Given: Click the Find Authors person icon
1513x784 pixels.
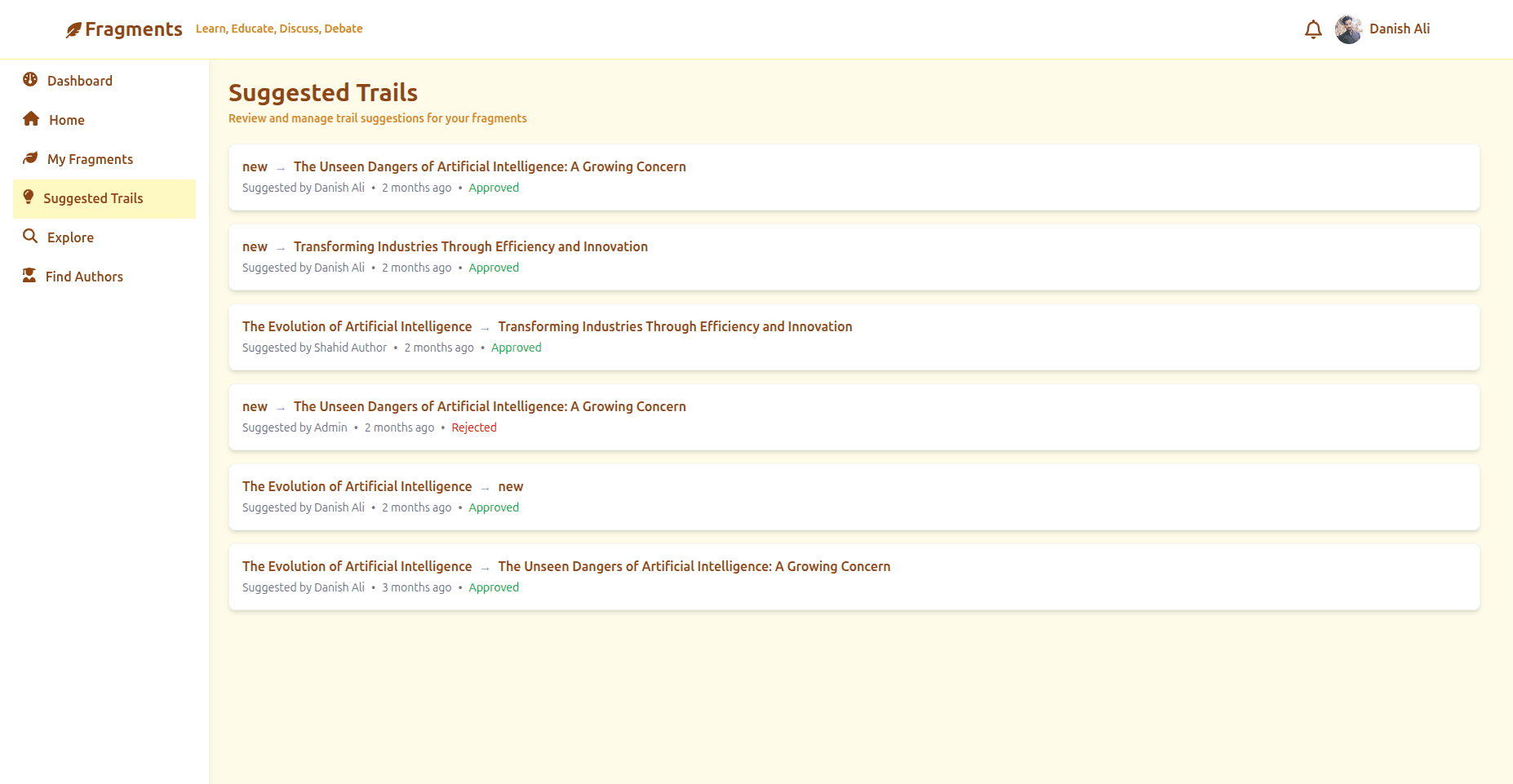Looking at the screenshot, I should click(x=30, y=276).
